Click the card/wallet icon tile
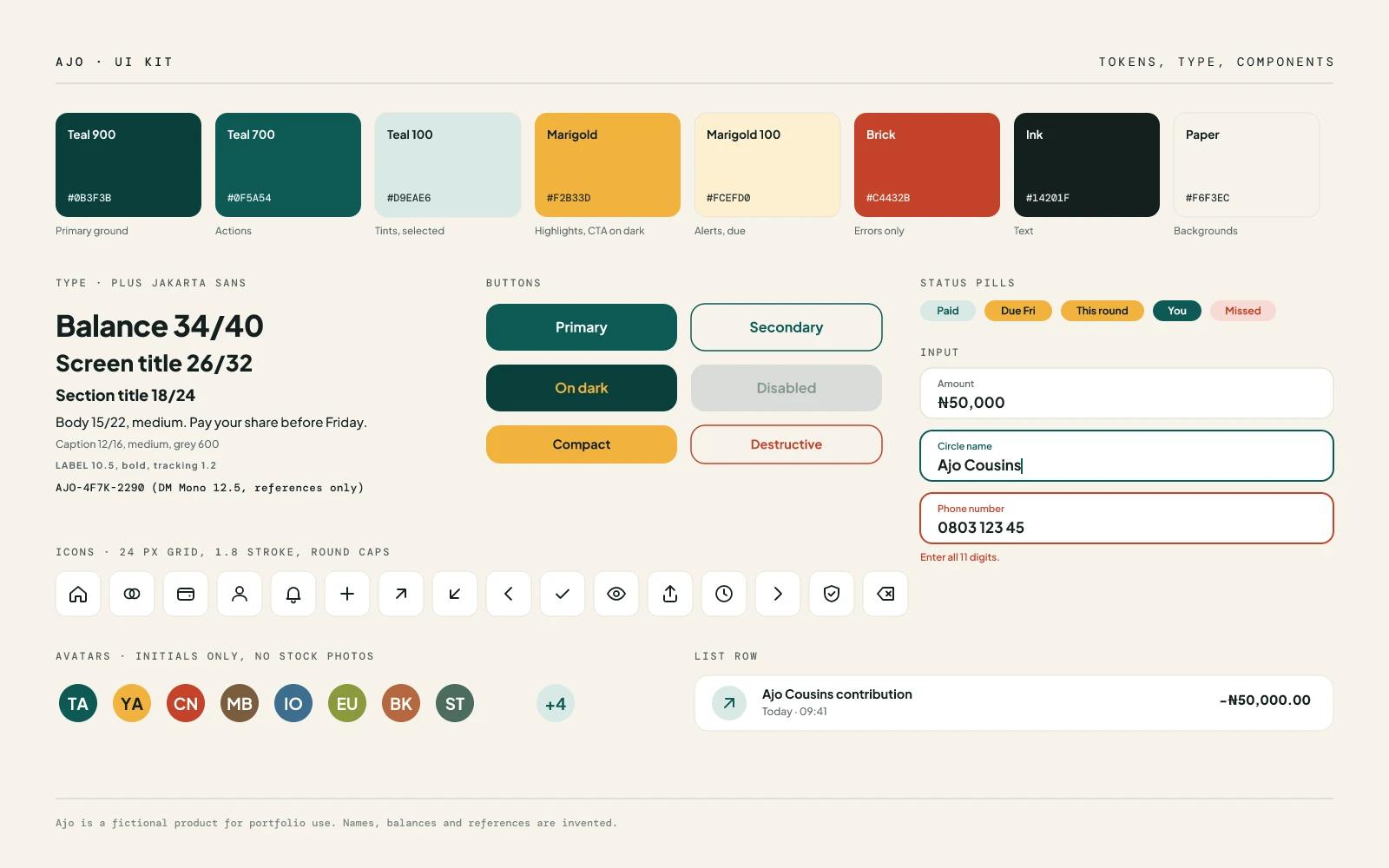 [186, 594]
